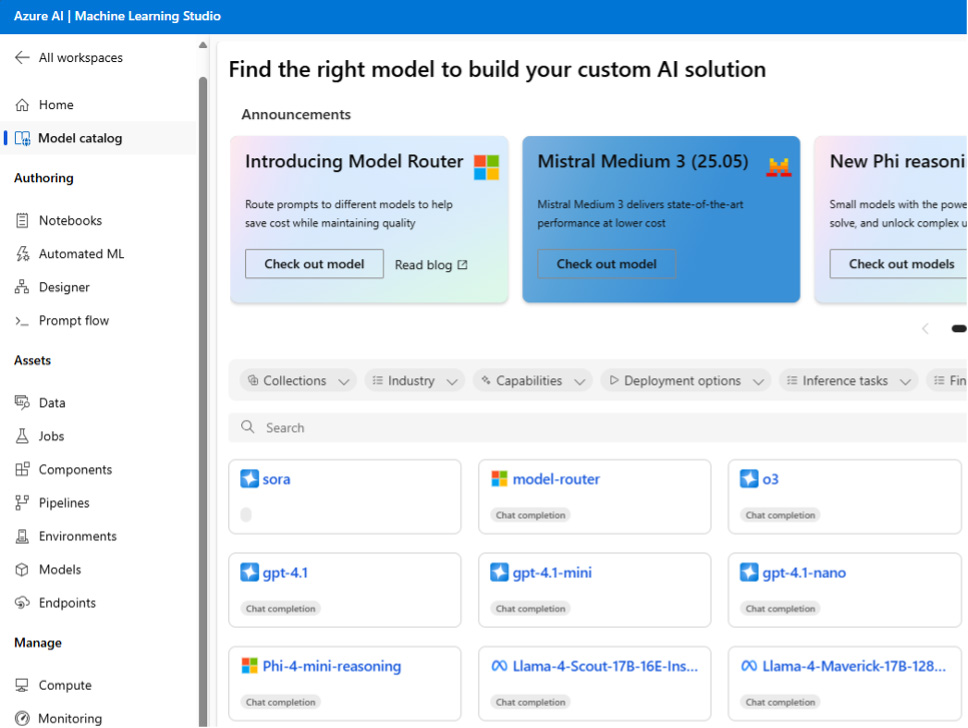
Task: Open the sora model link
Action: click(x=277, y=479)
